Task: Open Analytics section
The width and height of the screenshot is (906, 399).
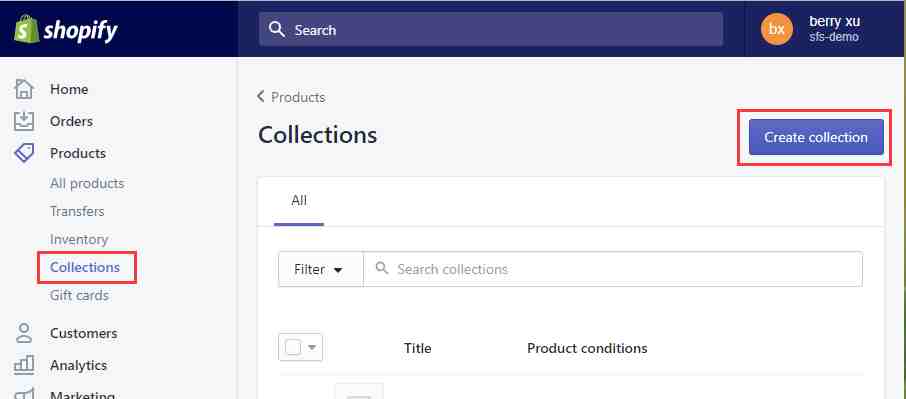Action: 79,366
